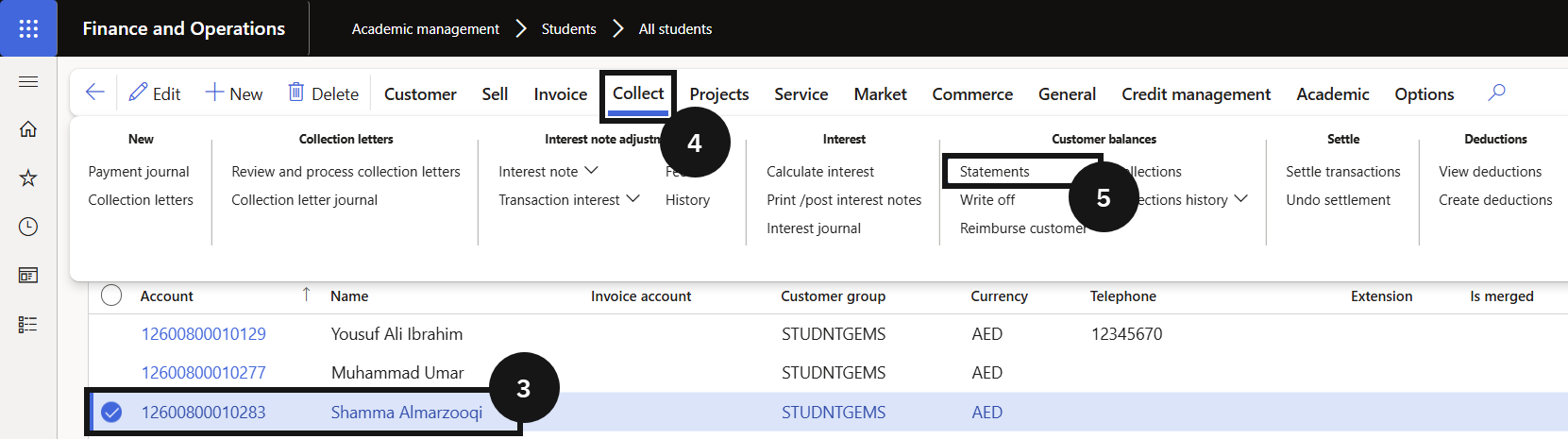This screenshot has height=439, width=1568.
Task: Click Print /post interest notes
Action: pyautogui.click(x=844, y=200)
